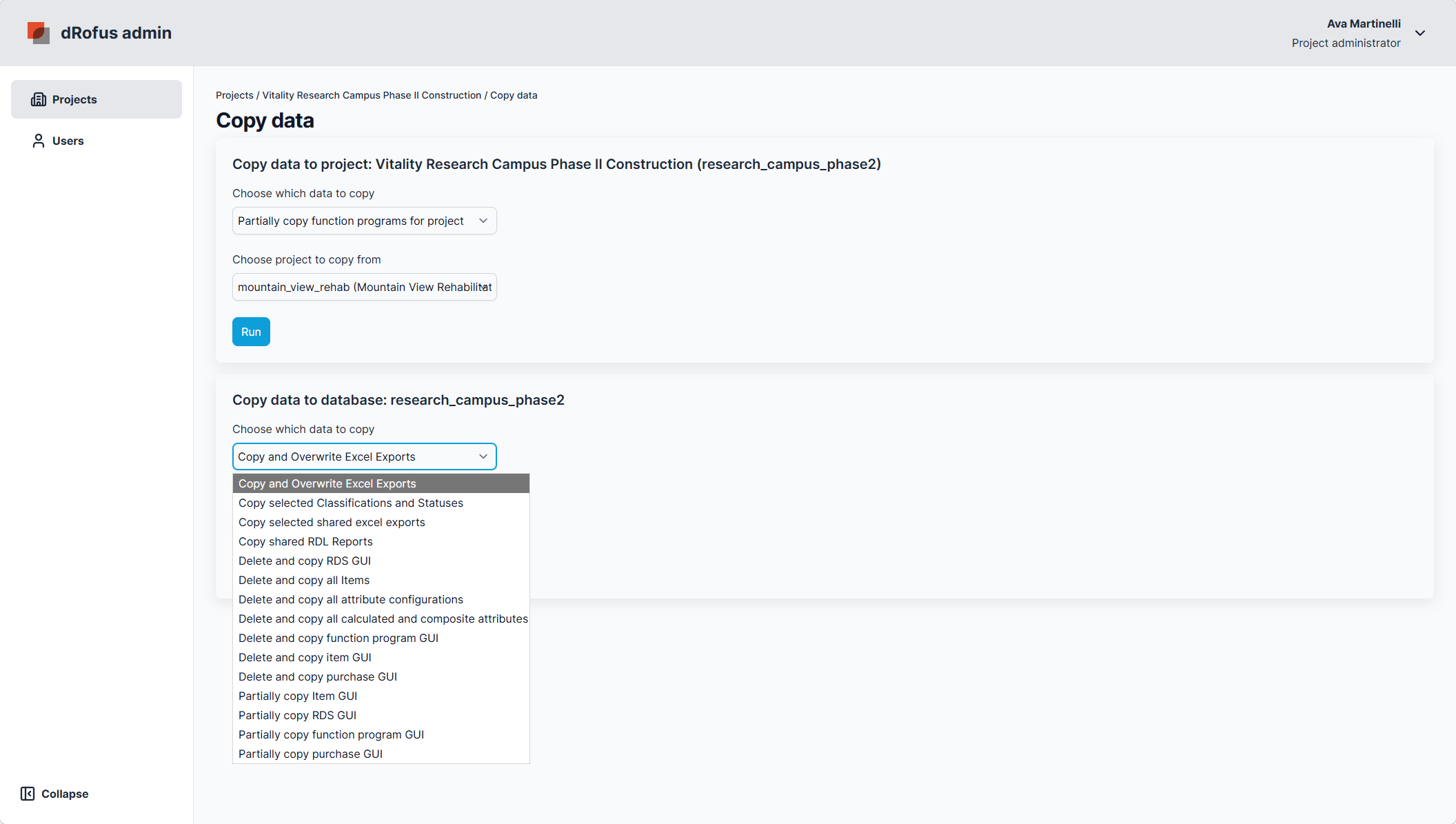Screen dimensions: 1456x824
Task: Close the Copy and Overwrite Excel Exports combo box
Action: pyautogui.click(x=364, y=456)
